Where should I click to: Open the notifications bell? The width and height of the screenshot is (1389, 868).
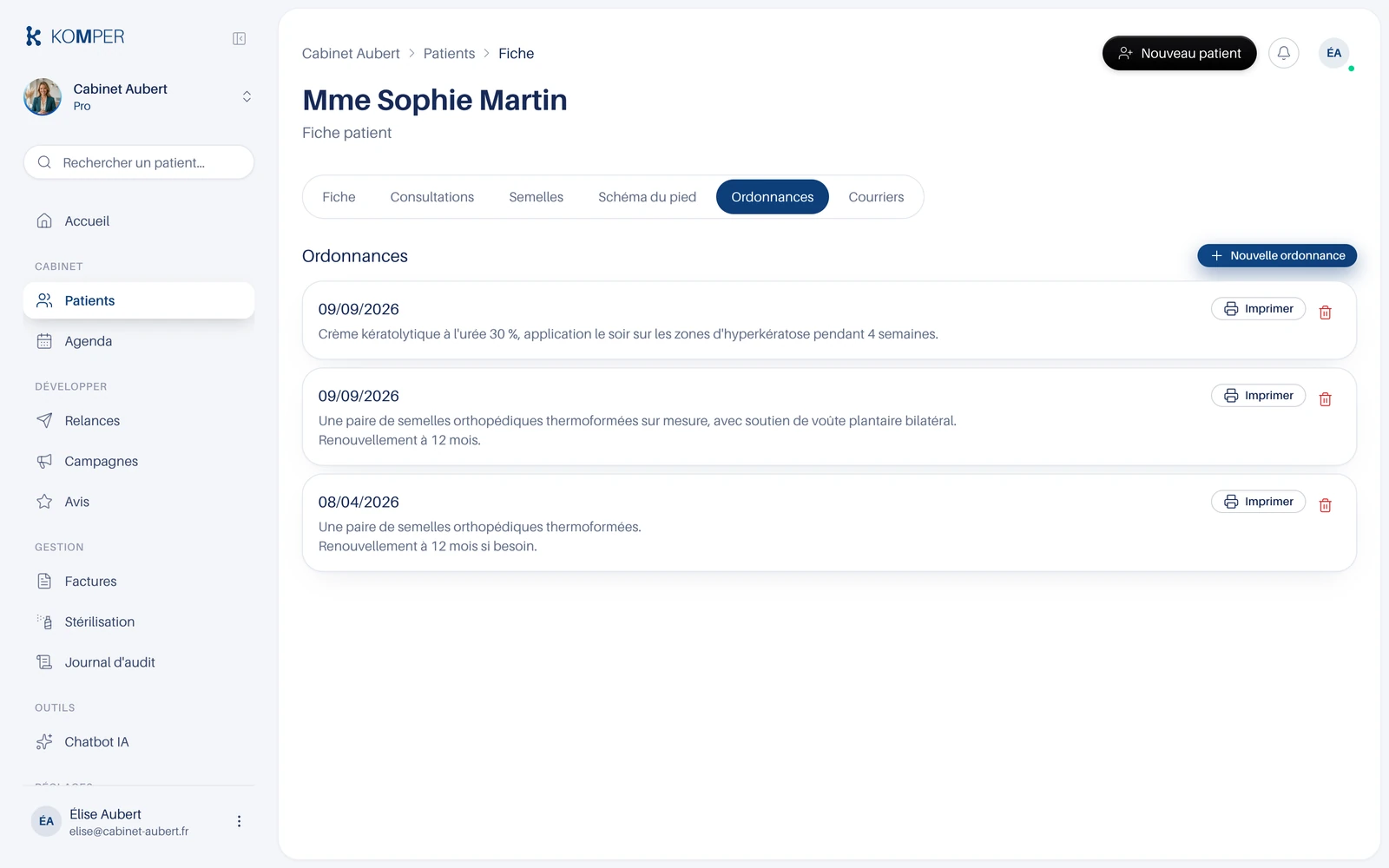1283,53
